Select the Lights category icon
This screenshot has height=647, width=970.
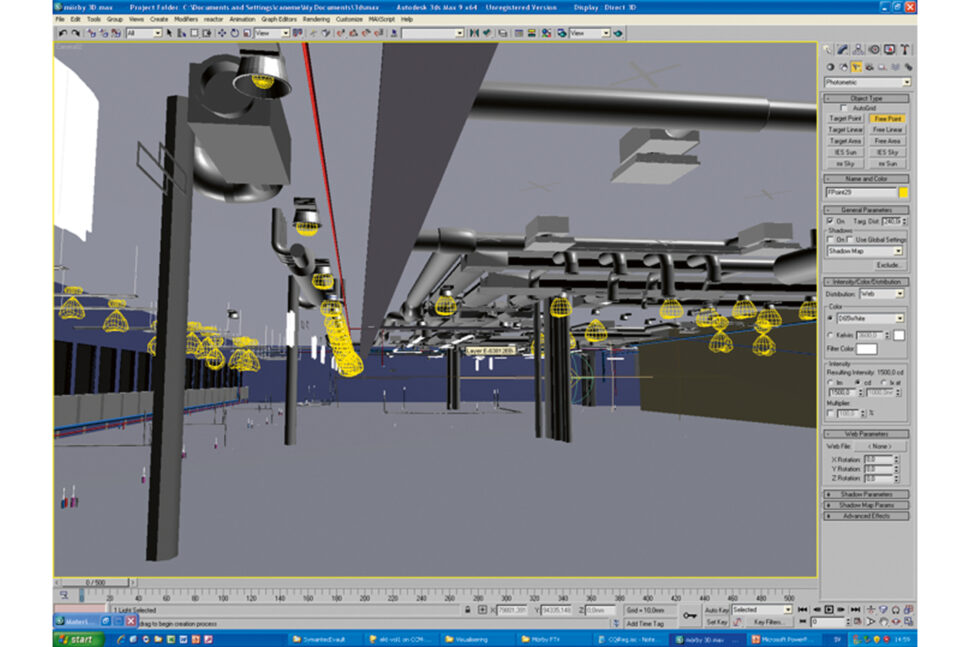click(857, 67)
